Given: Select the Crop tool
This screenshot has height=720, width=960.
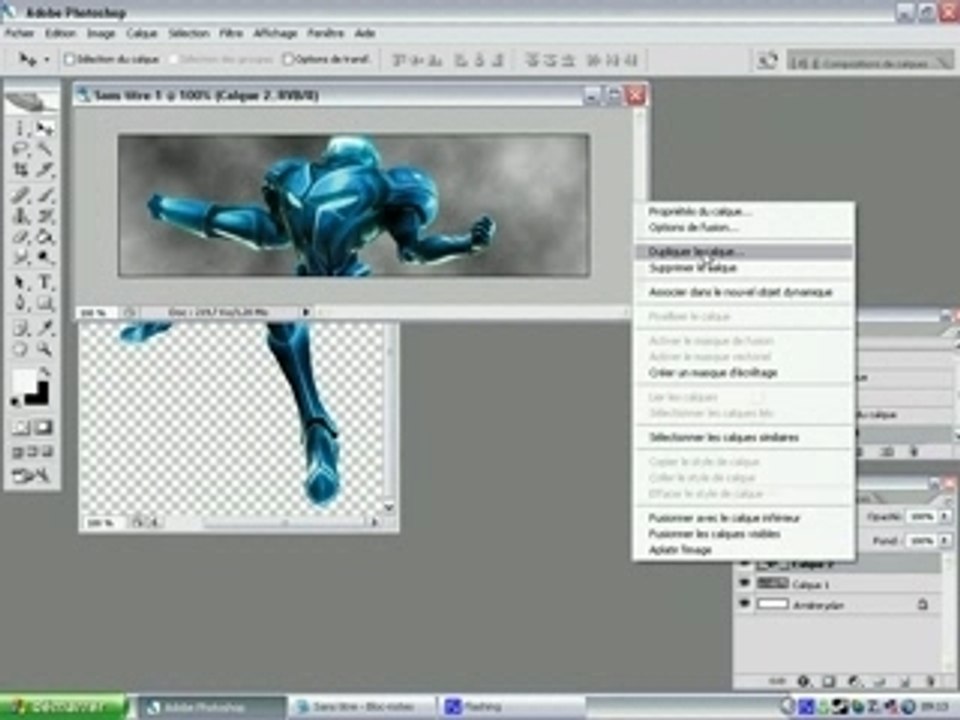Looking at the screenshot, I should point(21,170).
